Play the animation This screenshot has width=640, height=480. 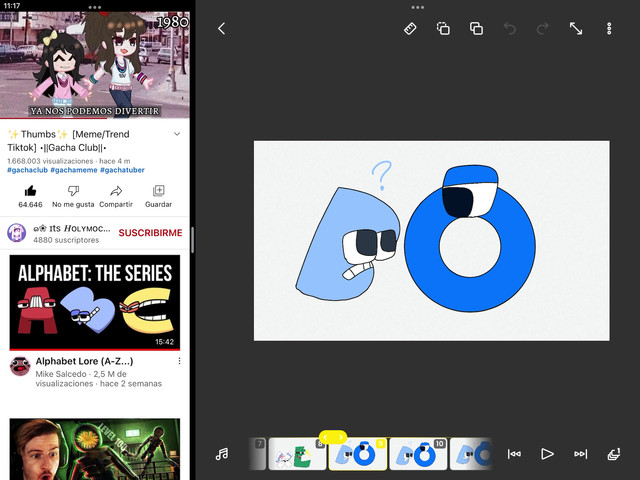tap(547, 454)
